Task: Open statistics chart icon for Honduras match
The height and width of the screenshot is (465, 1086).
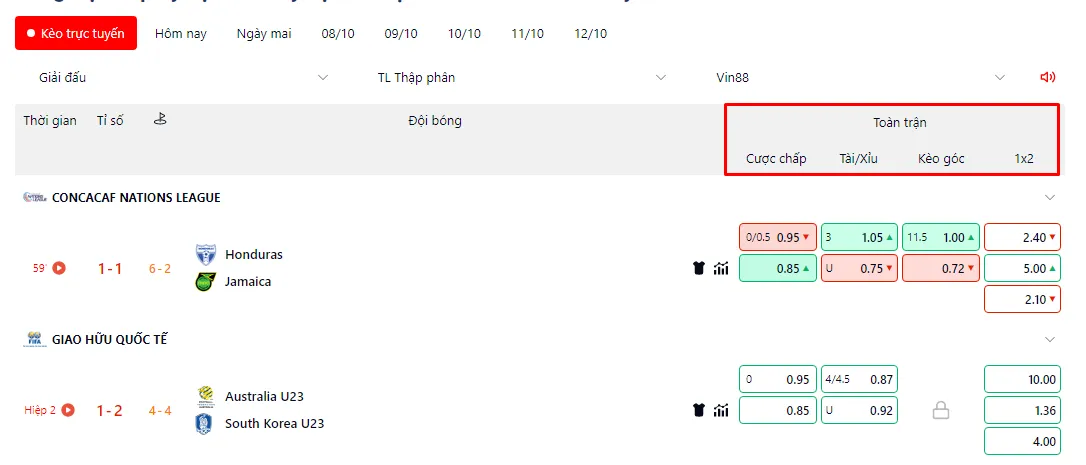Action: pyautogui.click(x=721, y=268)
